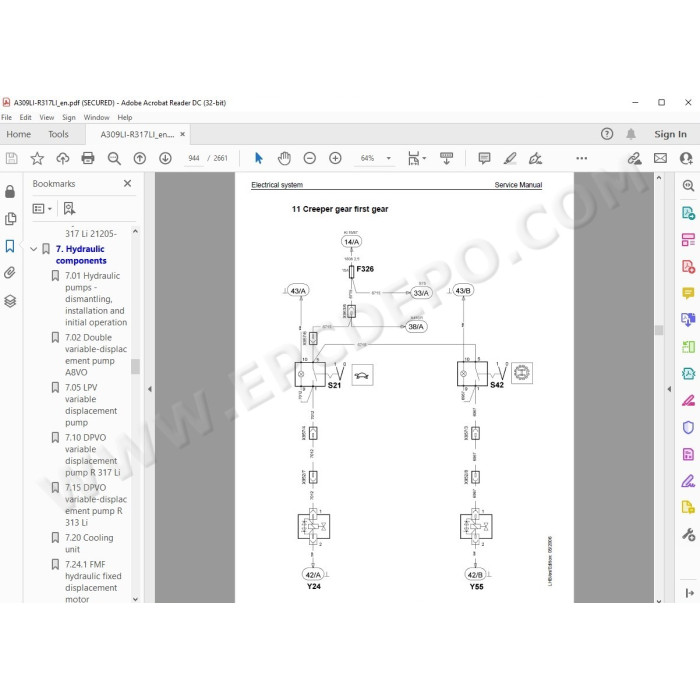
Task: Open More Tools wrench in right pane
Action: [688, 534]
